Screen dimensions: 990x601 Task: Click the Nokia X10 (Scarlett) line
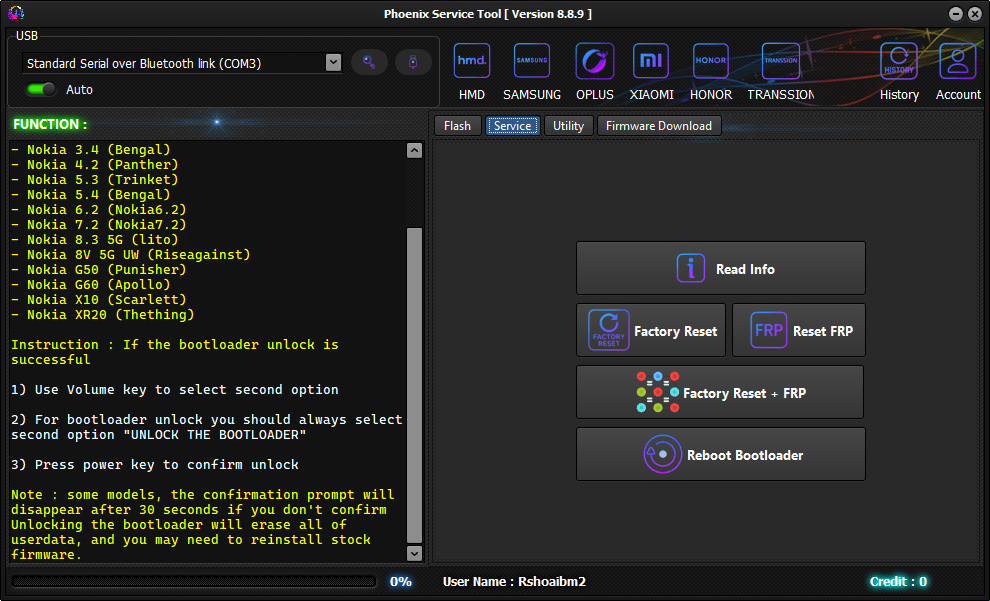pos(98,300)
